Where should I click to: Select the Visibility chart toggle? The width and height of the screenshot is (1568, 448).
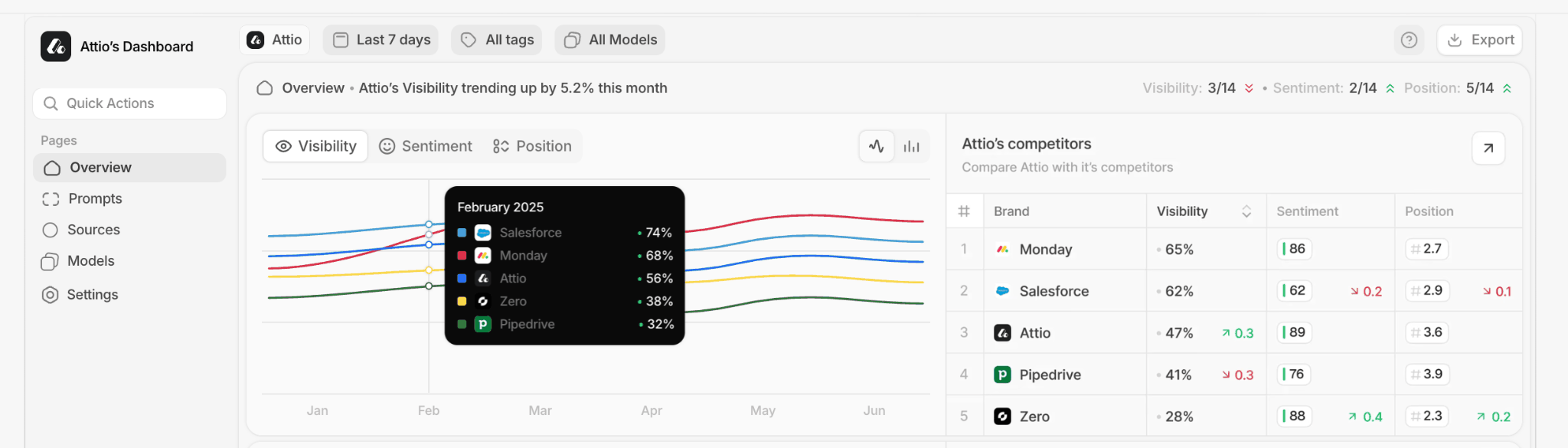[x=315, y=146]
